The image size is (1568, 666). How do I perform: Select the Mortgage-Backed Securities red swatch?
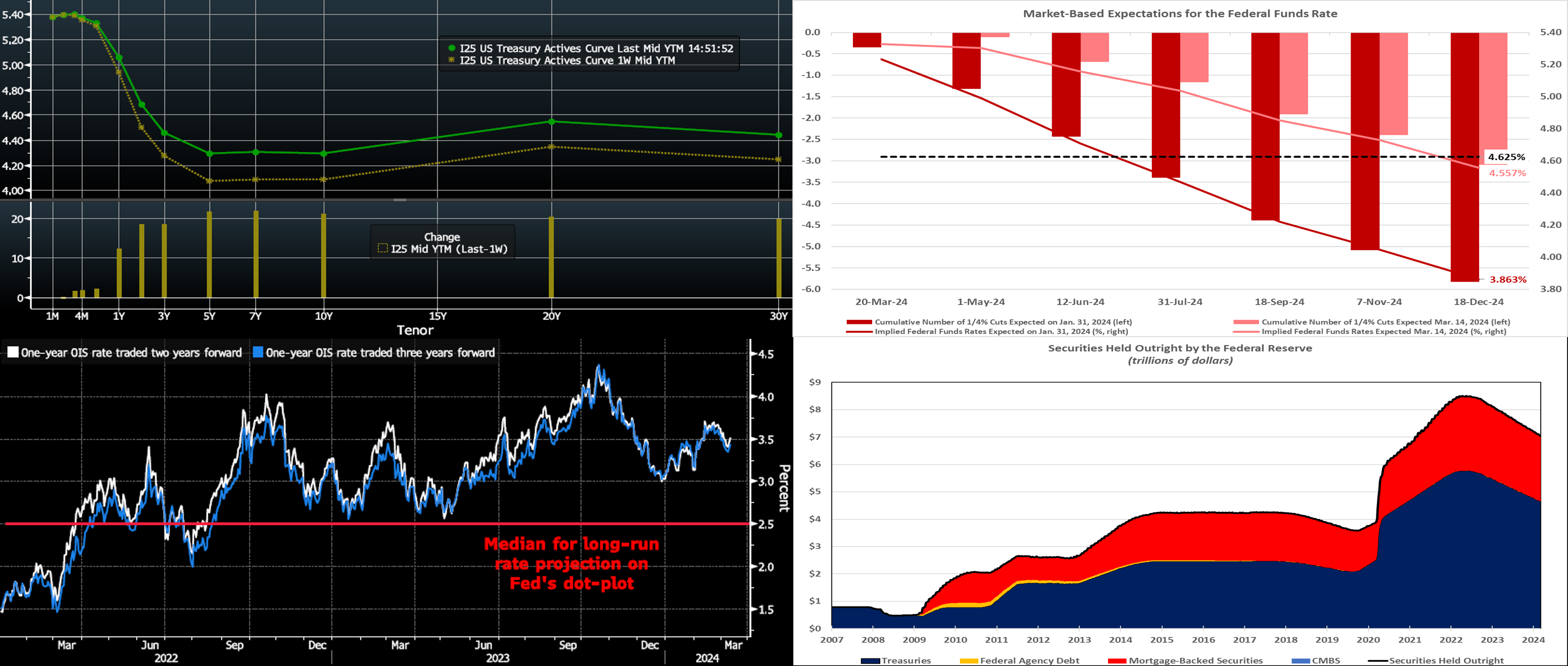coord(1117,660)
